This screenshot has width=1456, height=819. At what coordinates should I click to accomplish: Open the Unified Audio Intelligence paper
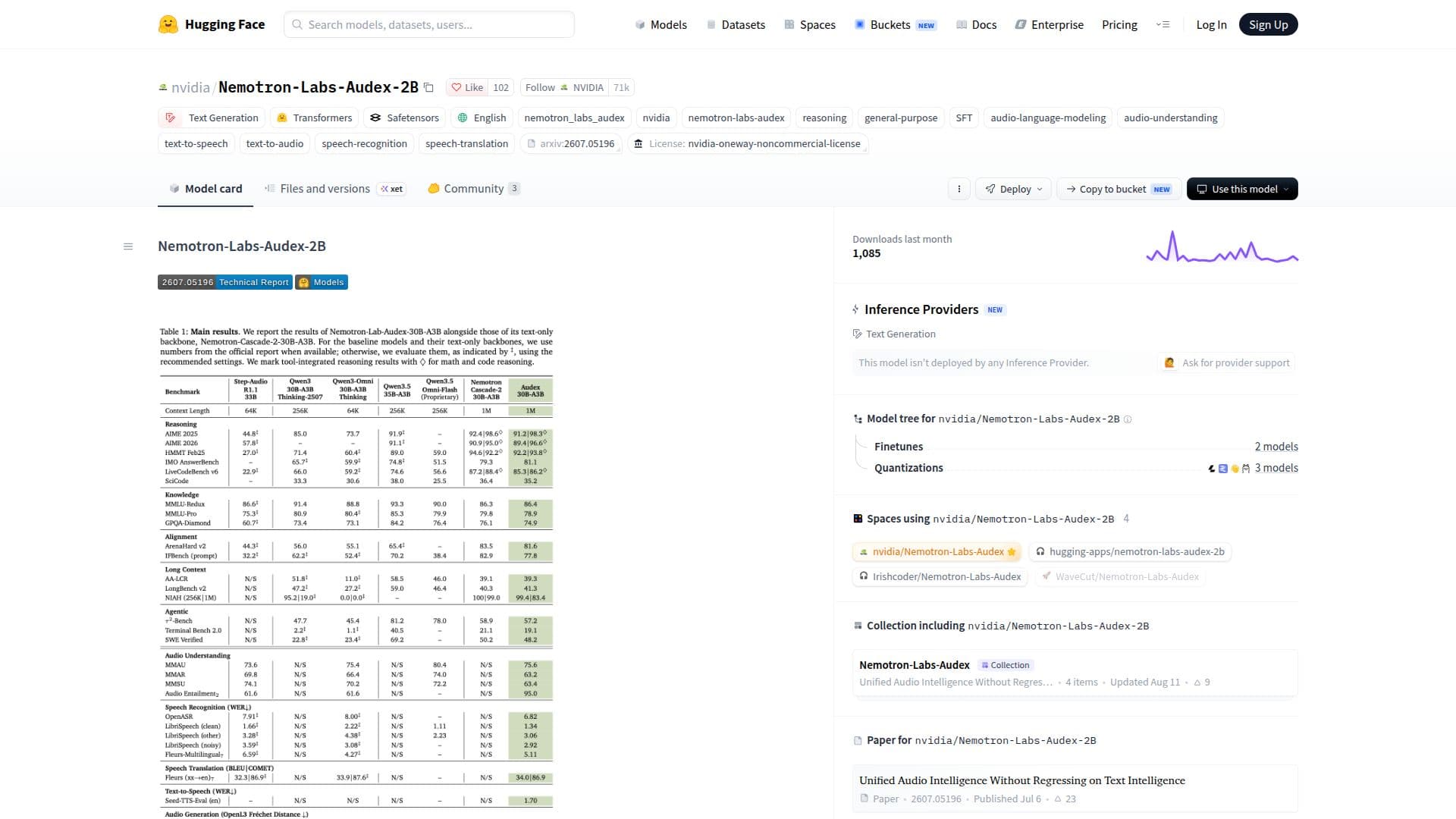coord(1075,789)
